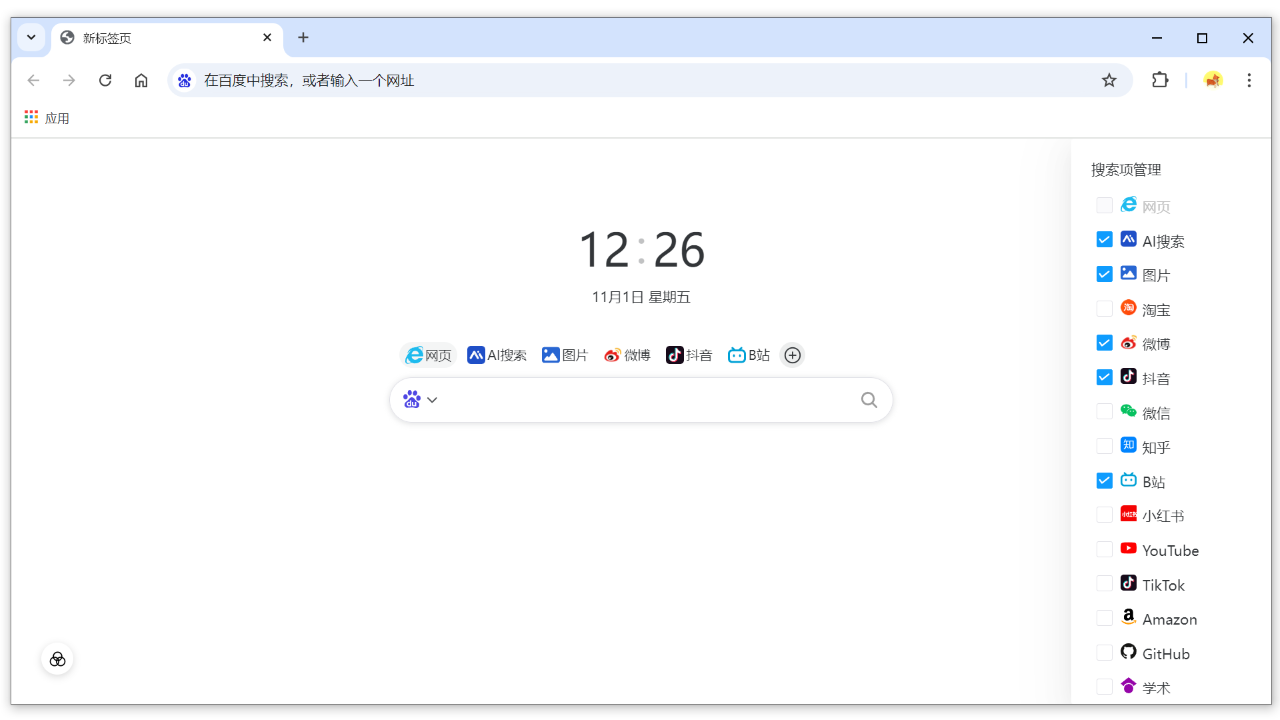Open the Chrome three-dot menu
The height and width of the screenshot is (720, 1280).
point(1248,80)
